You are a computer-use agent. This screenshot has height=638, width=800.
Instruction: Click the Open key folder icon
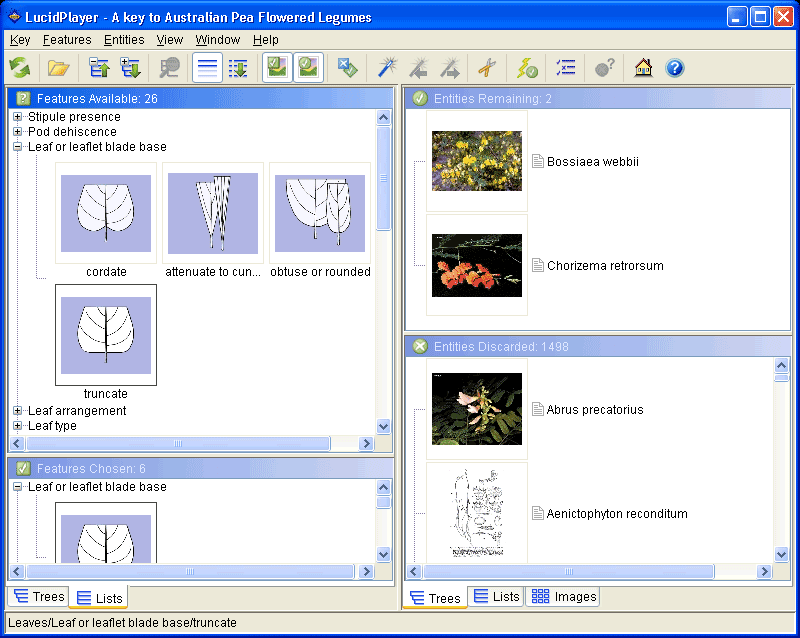59,68
